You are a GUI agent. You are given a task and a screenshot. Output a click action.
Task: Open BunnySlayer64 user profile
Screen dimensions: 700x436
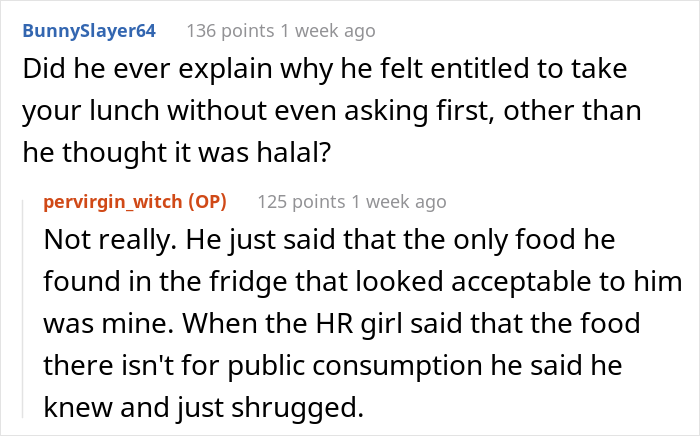[x=89, y=31]
